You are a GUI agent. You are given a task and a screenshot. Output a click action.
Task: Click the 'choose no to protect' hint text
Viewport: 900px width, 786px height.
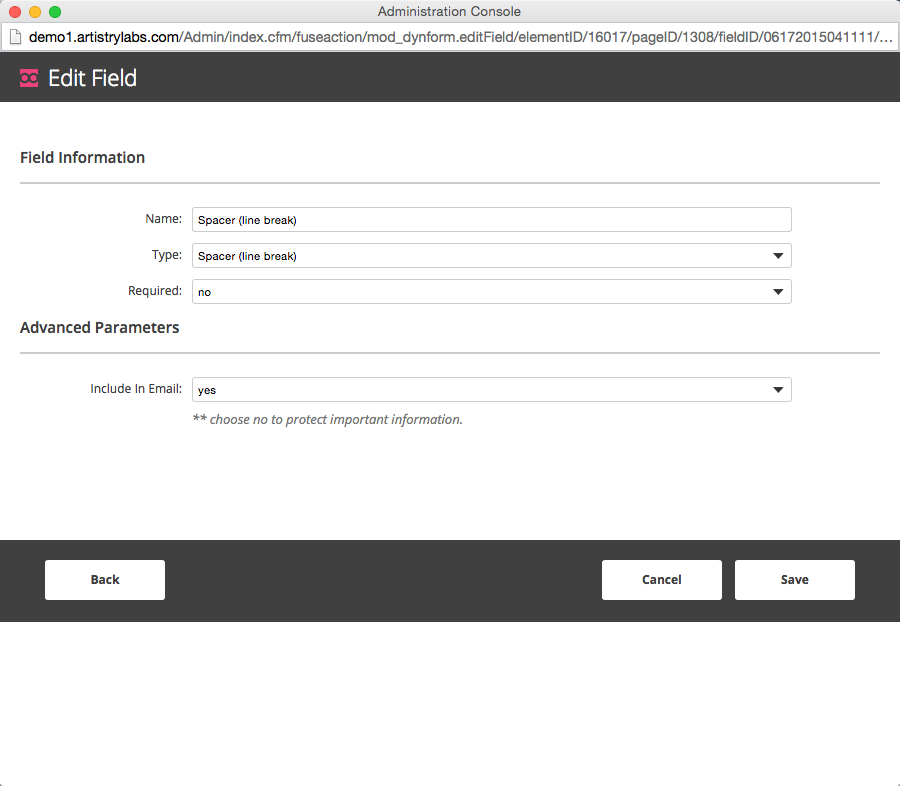click(327, 420)
